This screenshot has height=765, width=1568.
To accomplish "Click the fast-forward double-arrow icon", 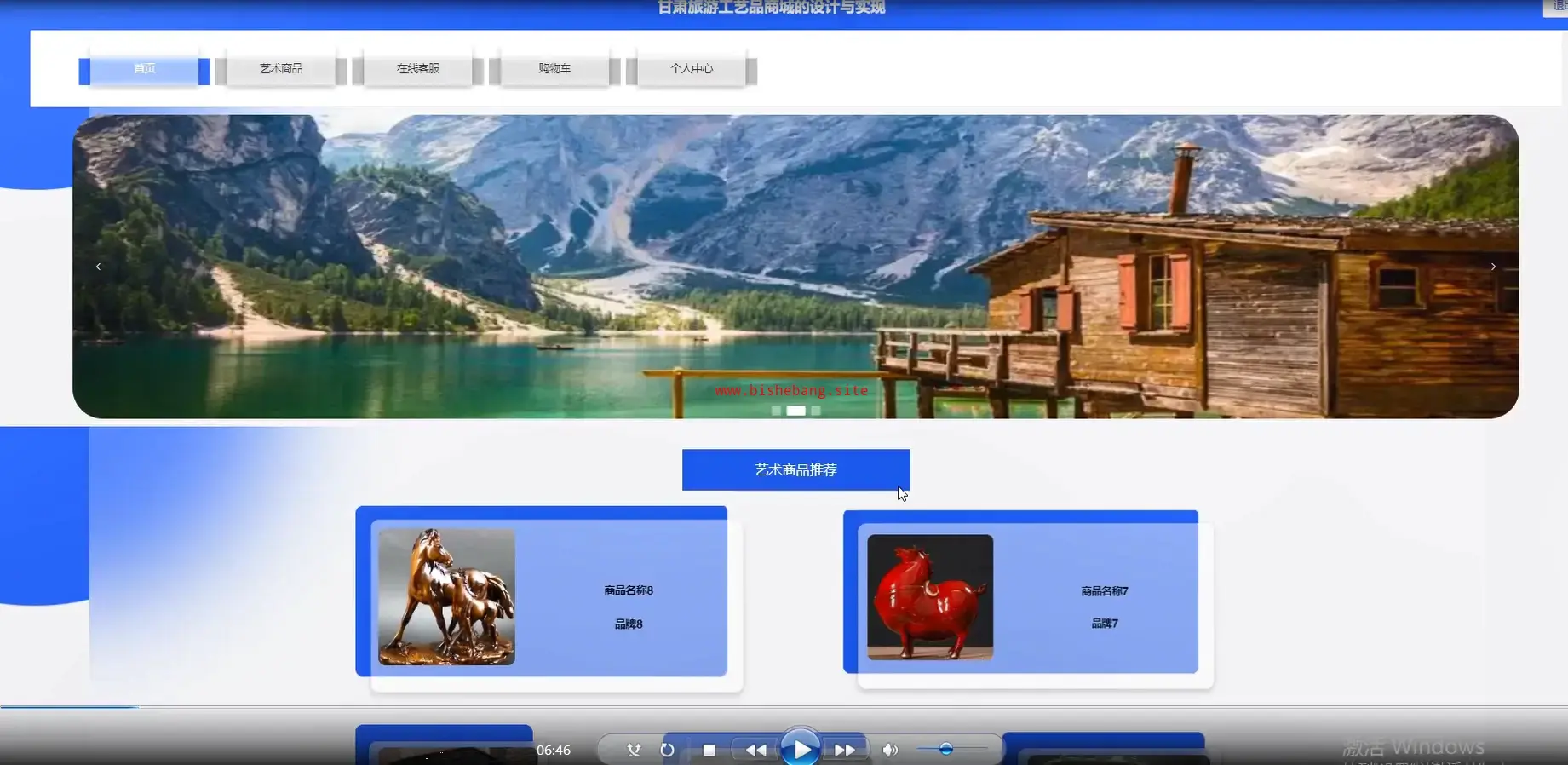I will pos(844,750).
